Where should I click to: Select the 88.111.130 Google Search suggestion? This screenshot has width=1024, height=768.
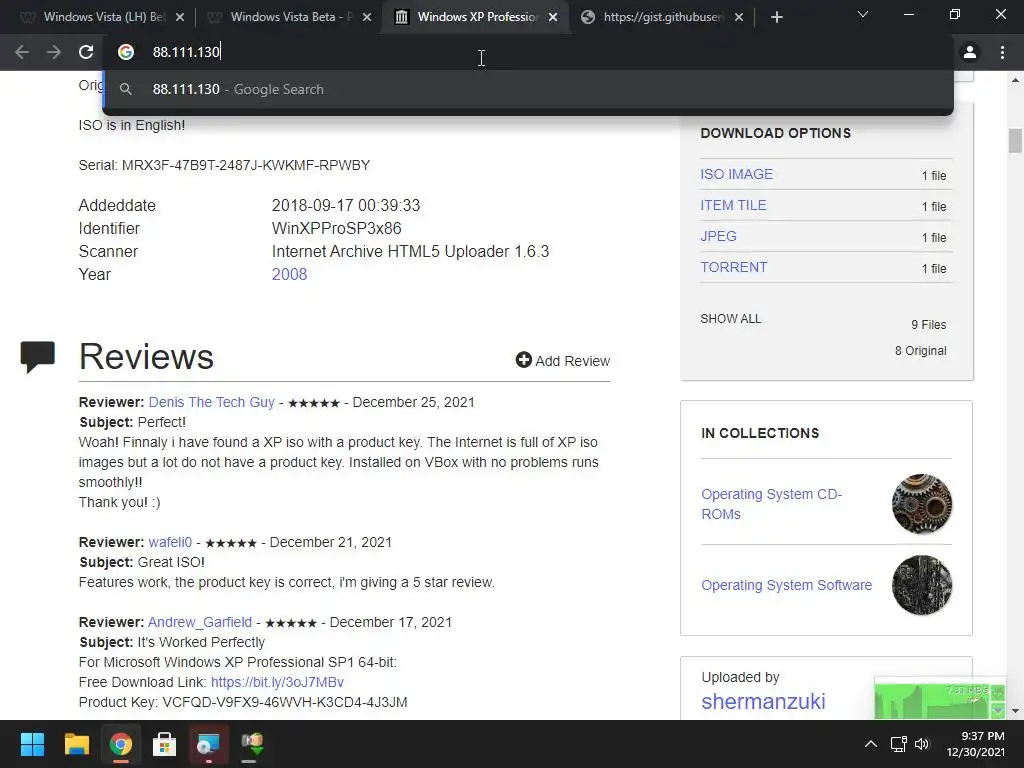click(528, 89)
